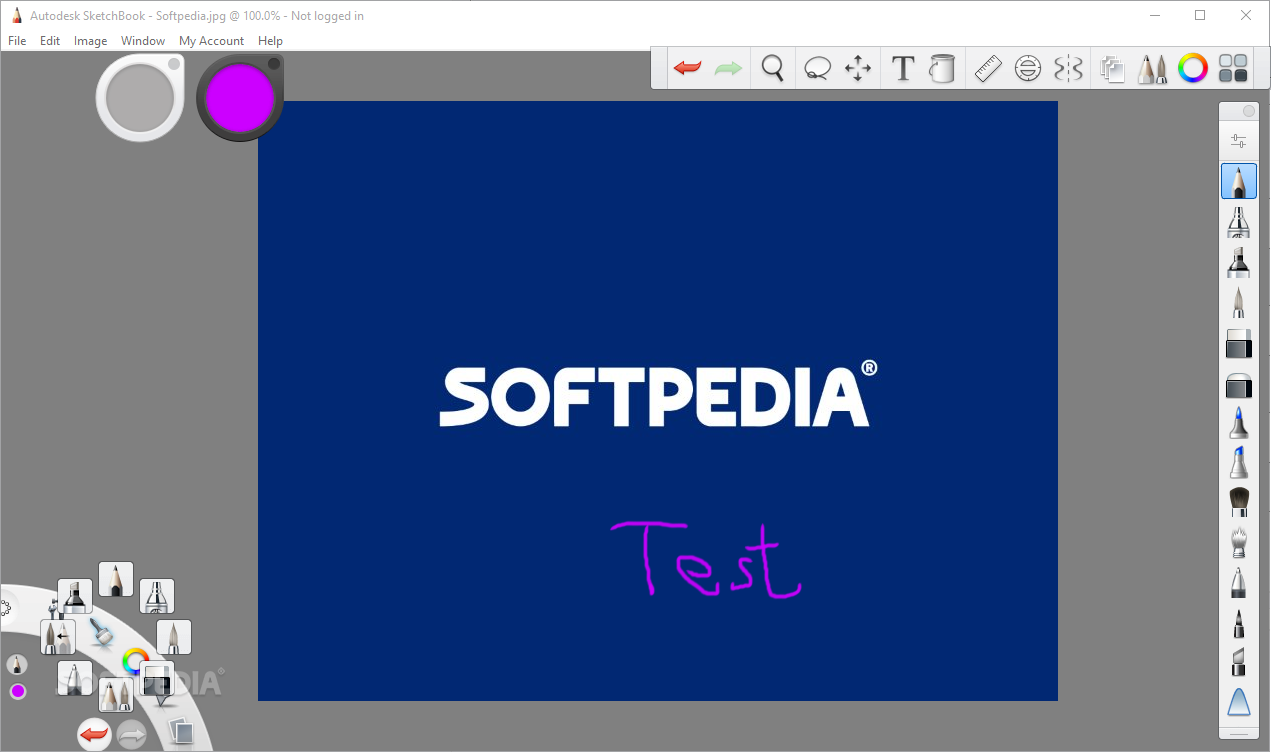
Task: Click the lagoon gray Redo button
Action: point(132,735)
